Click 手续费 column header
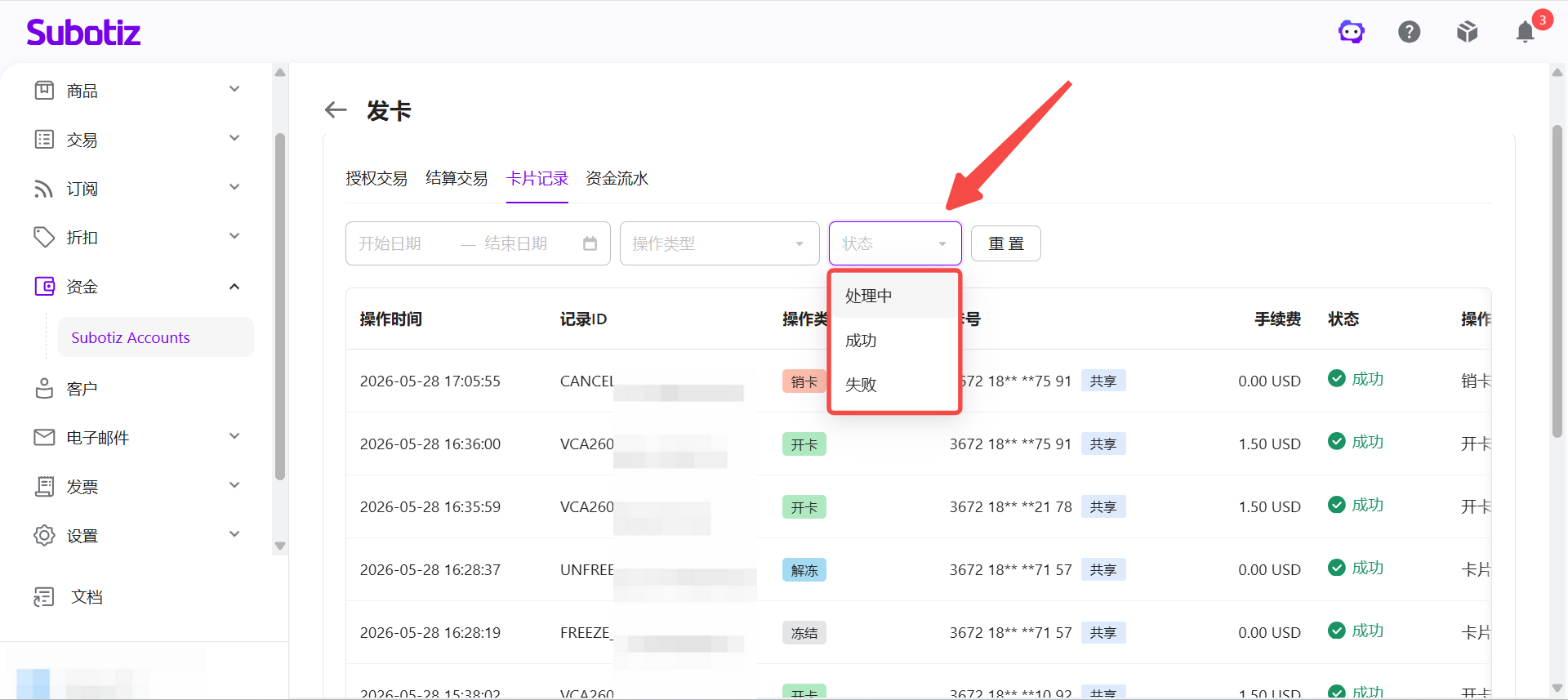Viewport: 1568px width, 700px height. [x=1277, y=319]
